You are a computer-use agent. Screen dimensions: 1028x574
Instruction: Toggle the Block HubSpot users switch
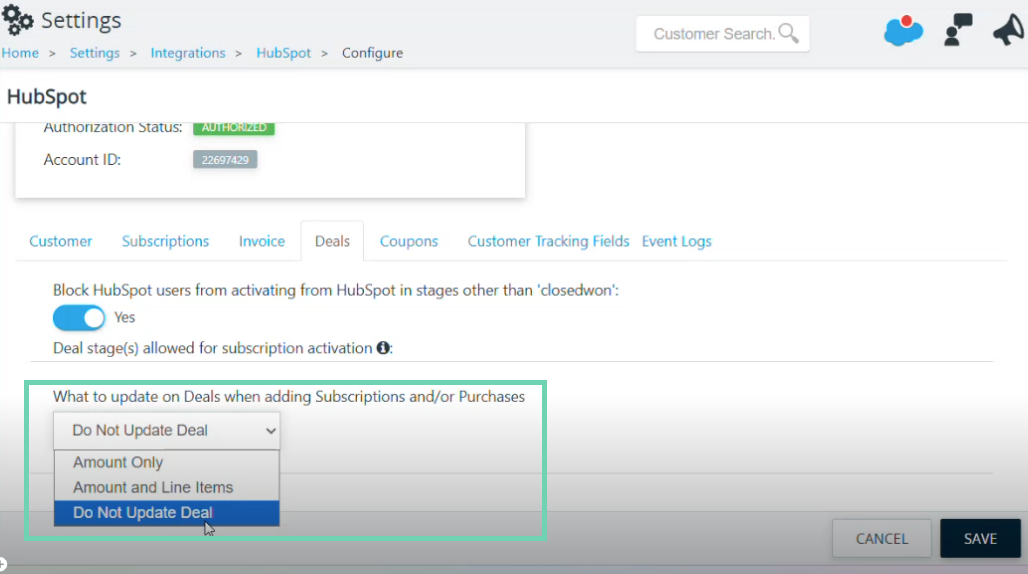click(x=79, y=318)
